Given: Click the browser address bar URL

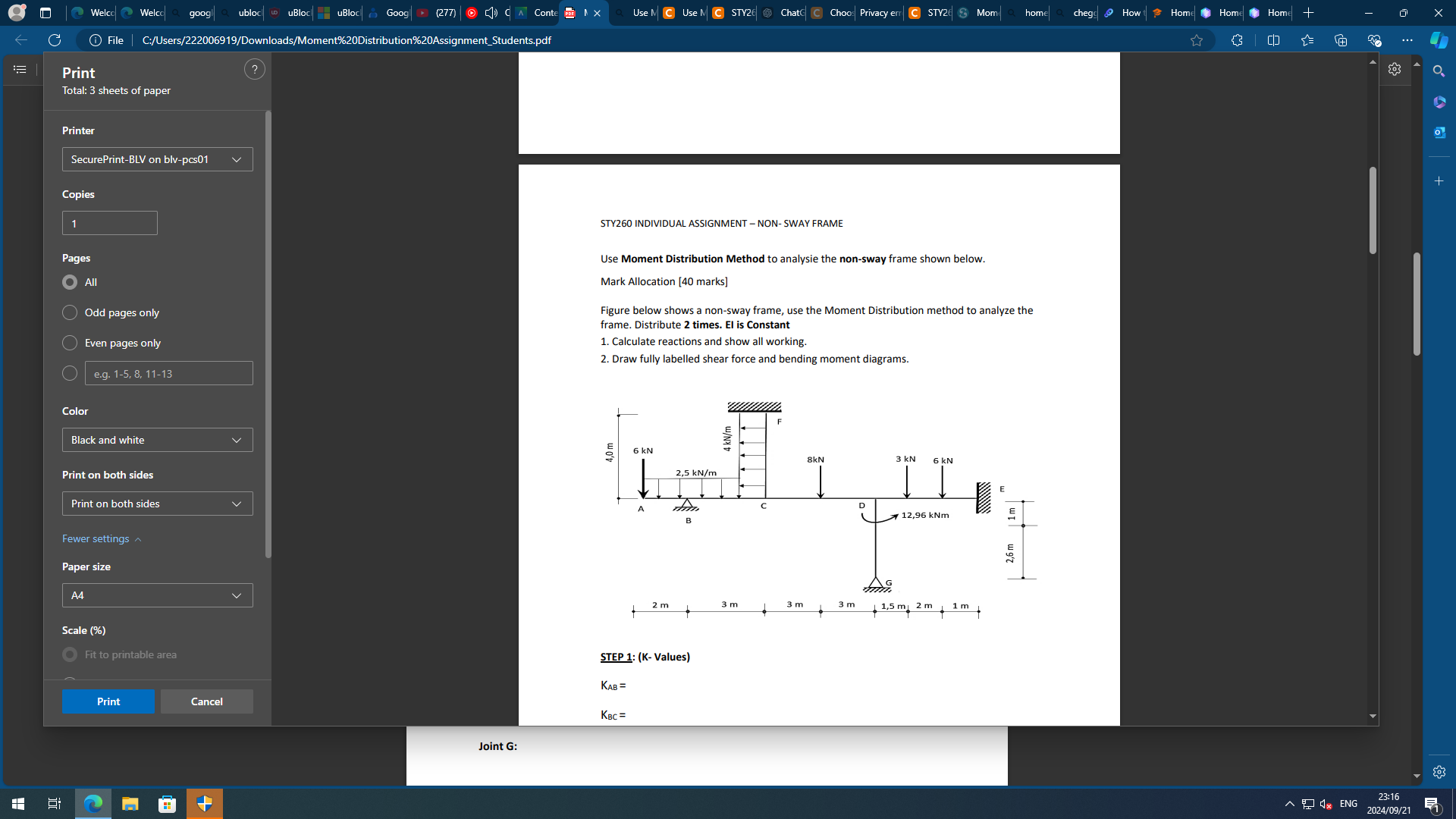Looking at the screenshot, I should pyautogui.click(x=347, y=40).
